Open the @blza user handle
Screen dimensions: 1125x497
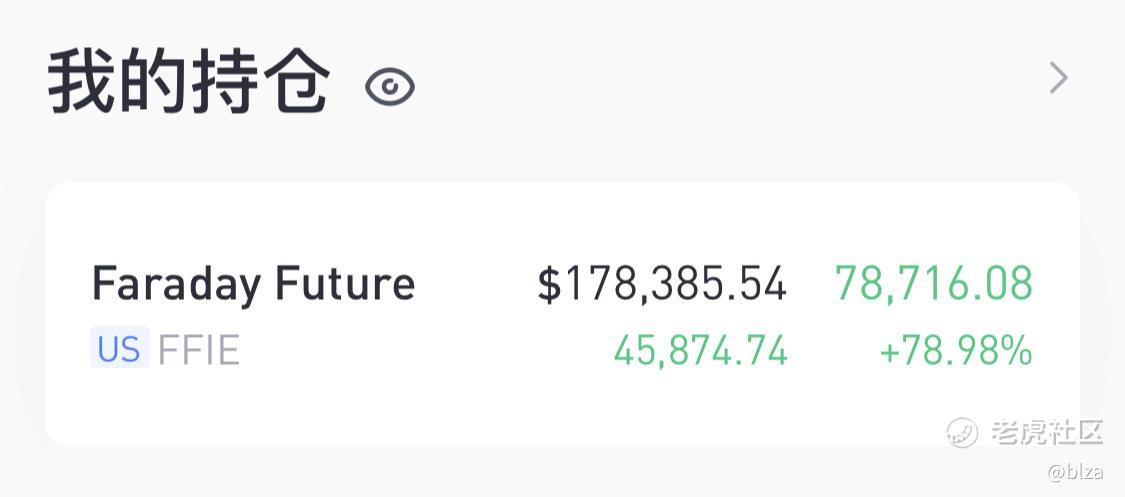tap(1075, 472)
